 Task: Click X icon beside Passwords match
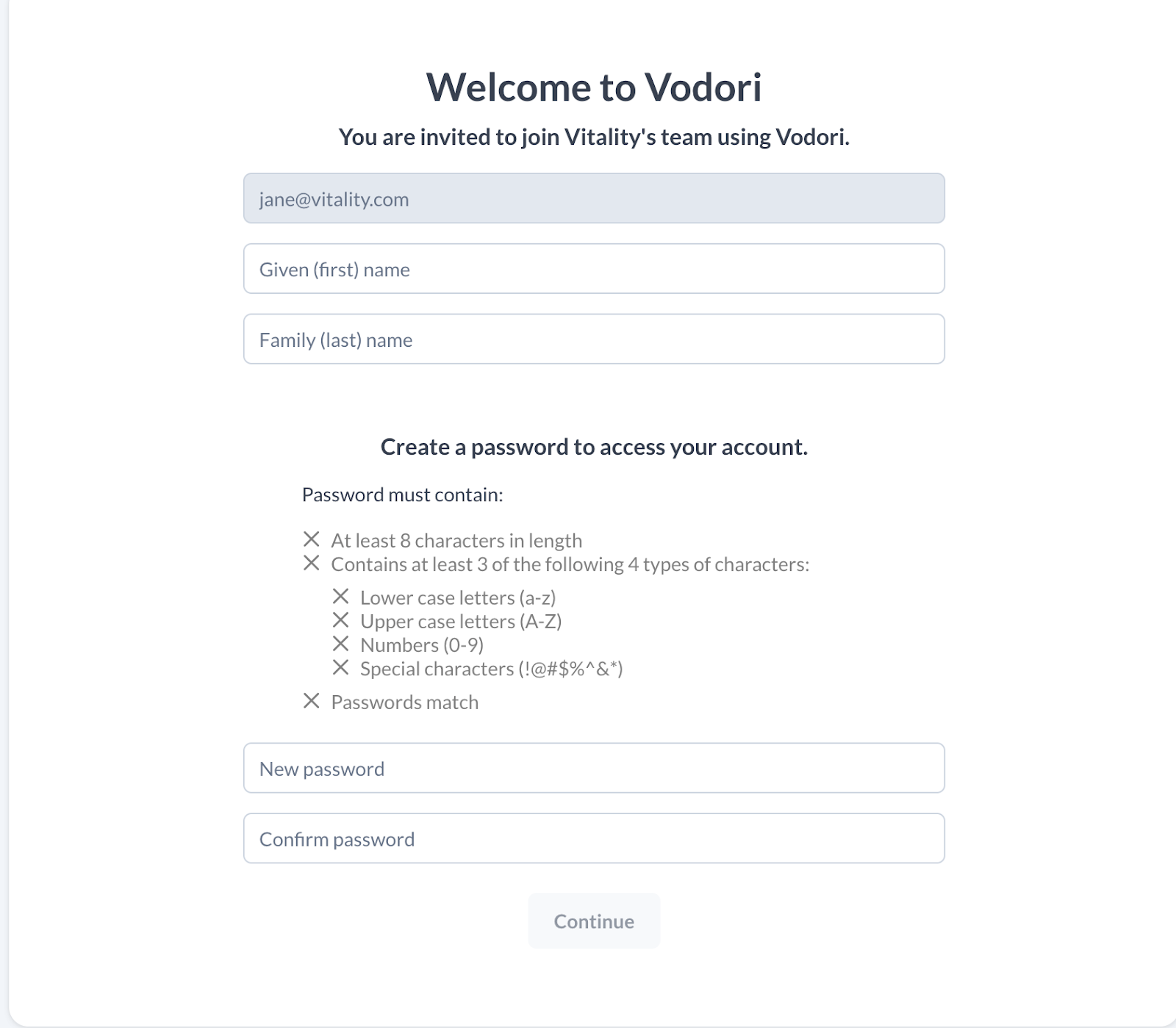point(312,701)
